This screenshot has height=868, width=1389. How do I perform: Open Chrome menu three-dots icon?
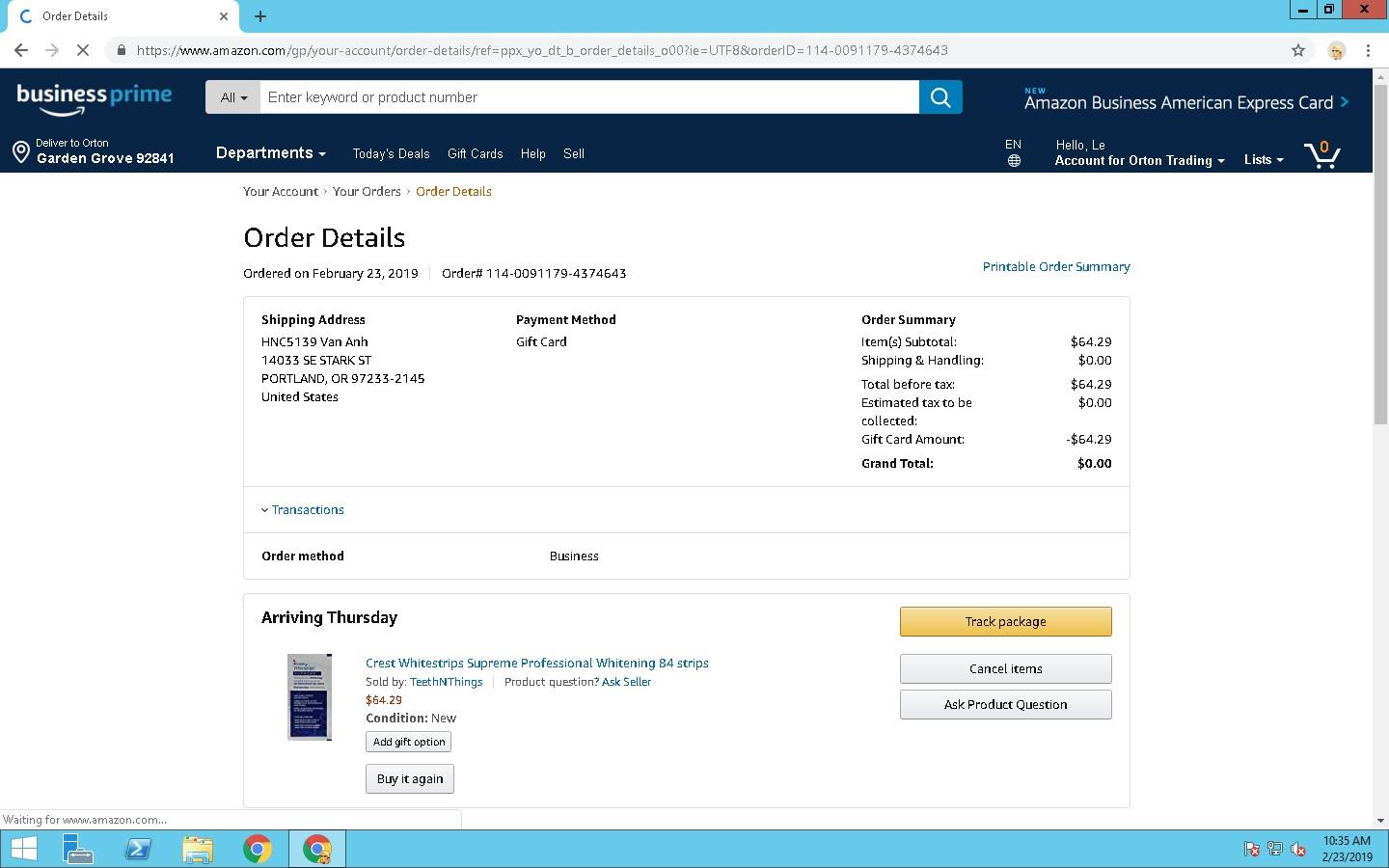pyautogui.click(x=1368, y=50)
